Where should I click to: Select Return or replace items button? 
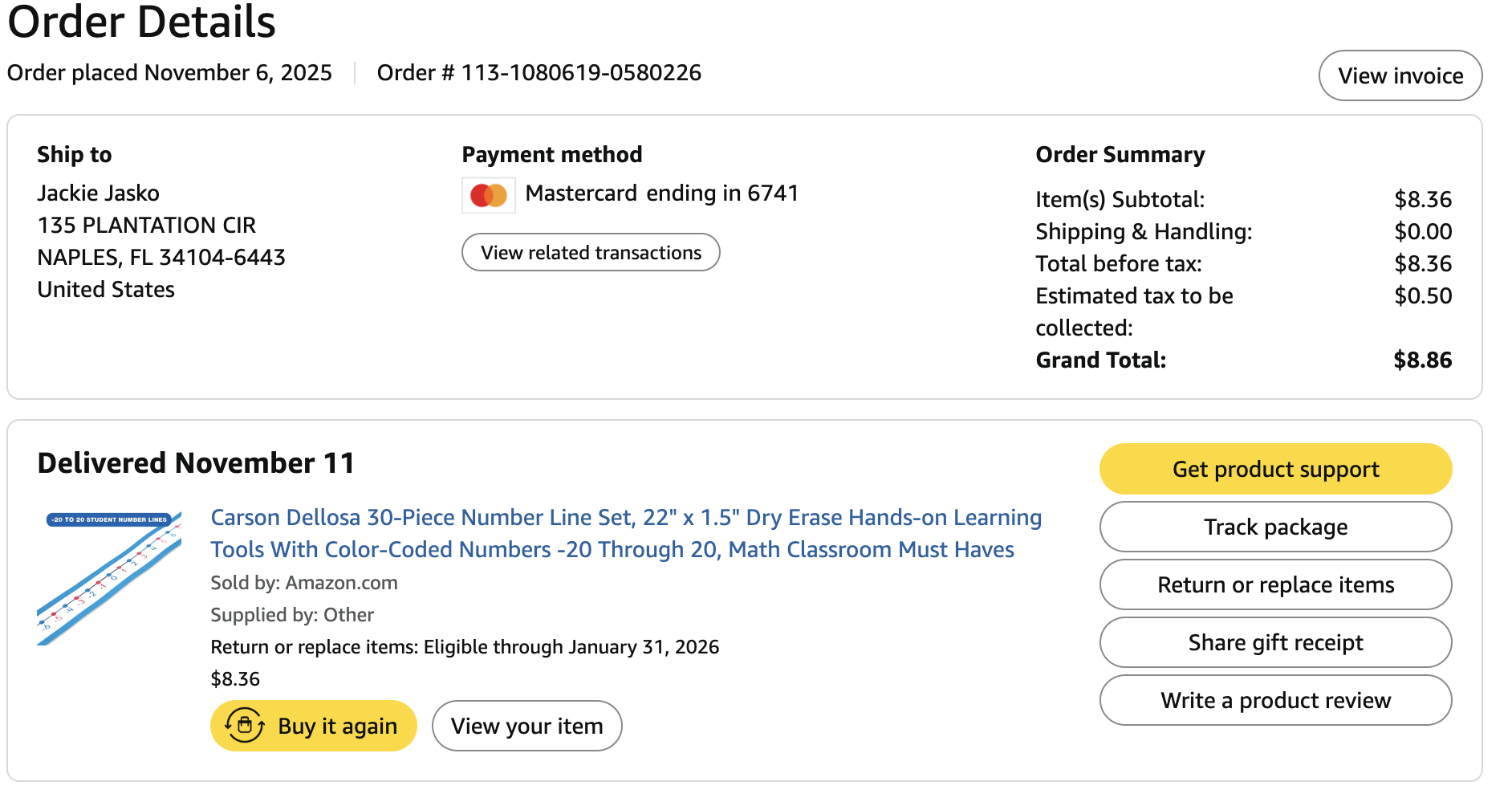point(1274,585)
